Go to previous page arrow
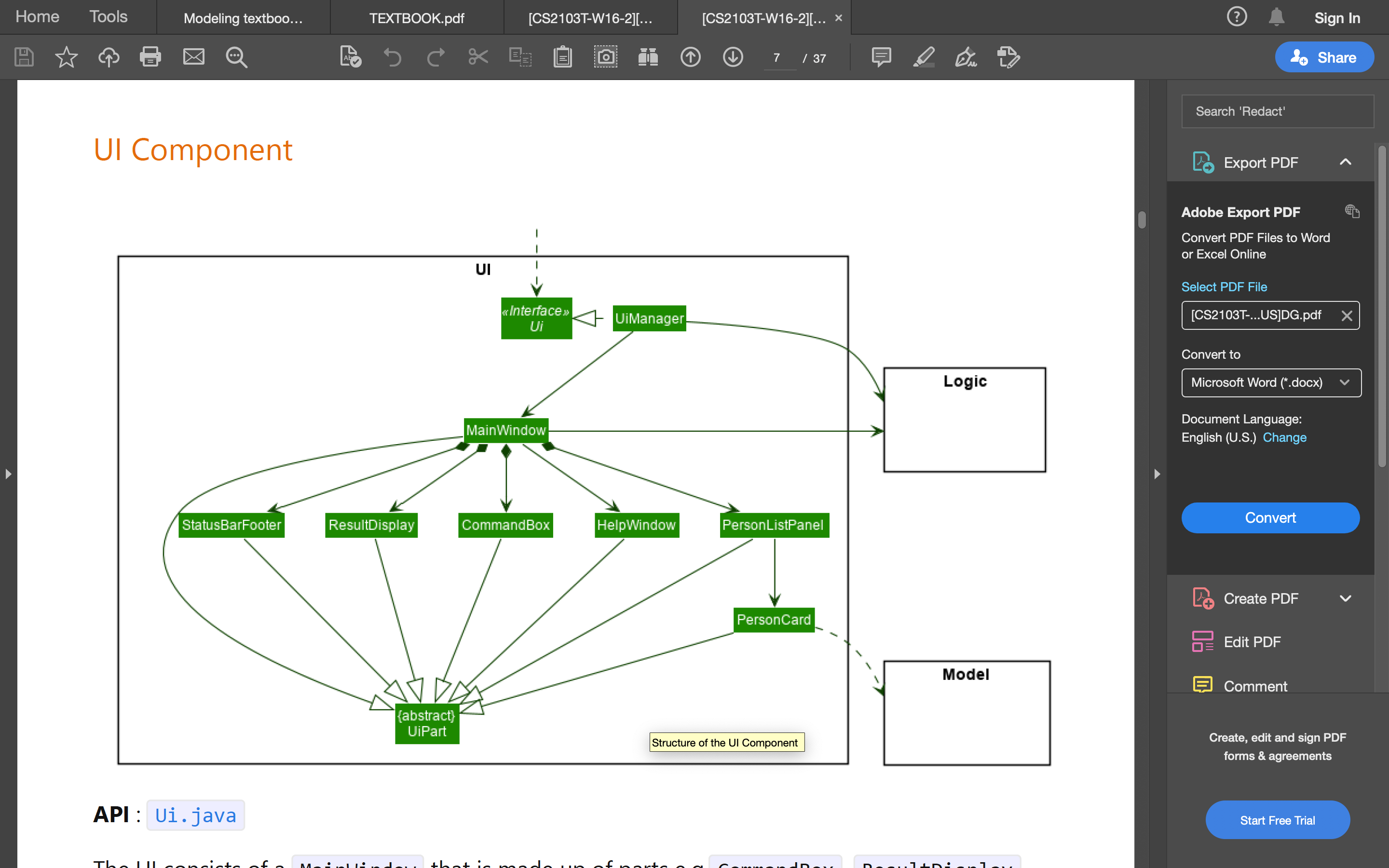 691,57
